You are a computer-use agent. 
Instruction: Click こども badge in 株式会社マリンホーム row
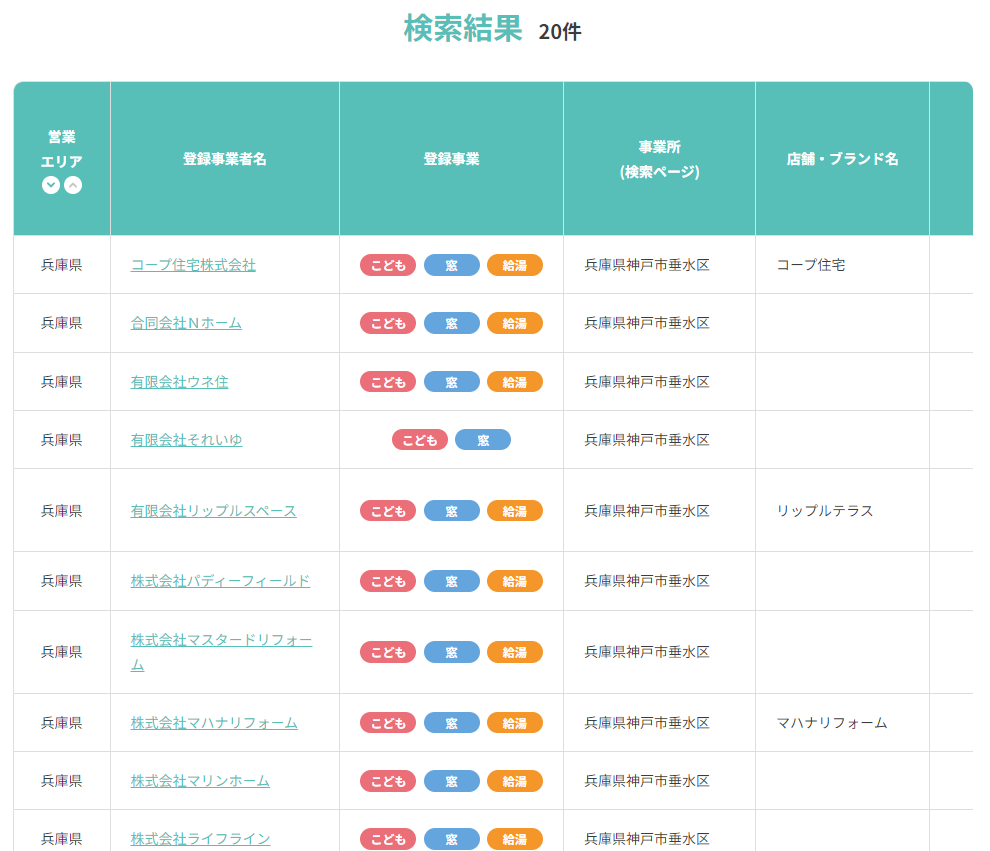click(388, 781)
